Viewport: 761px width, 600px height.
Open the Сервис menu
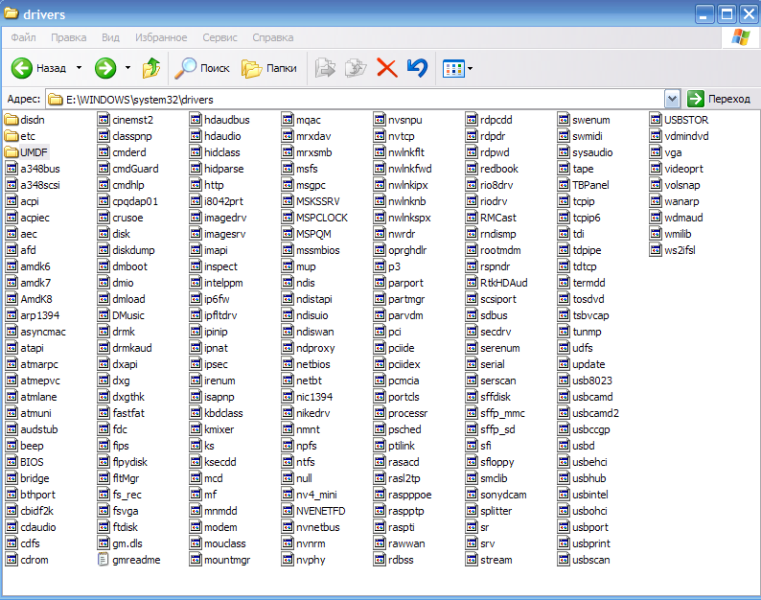point(220,37)
